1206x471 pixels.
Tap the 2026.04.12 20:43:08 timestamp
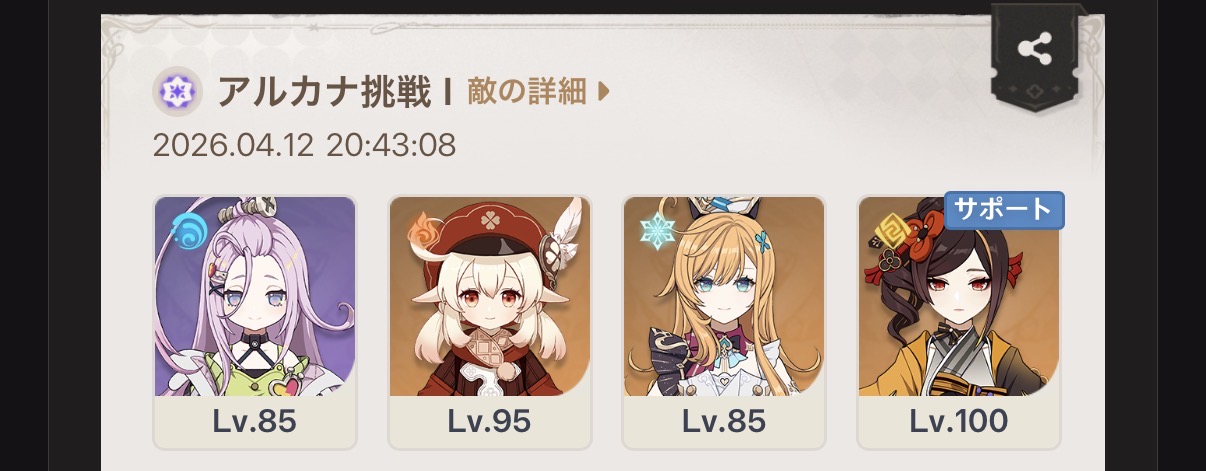(304, 146)
